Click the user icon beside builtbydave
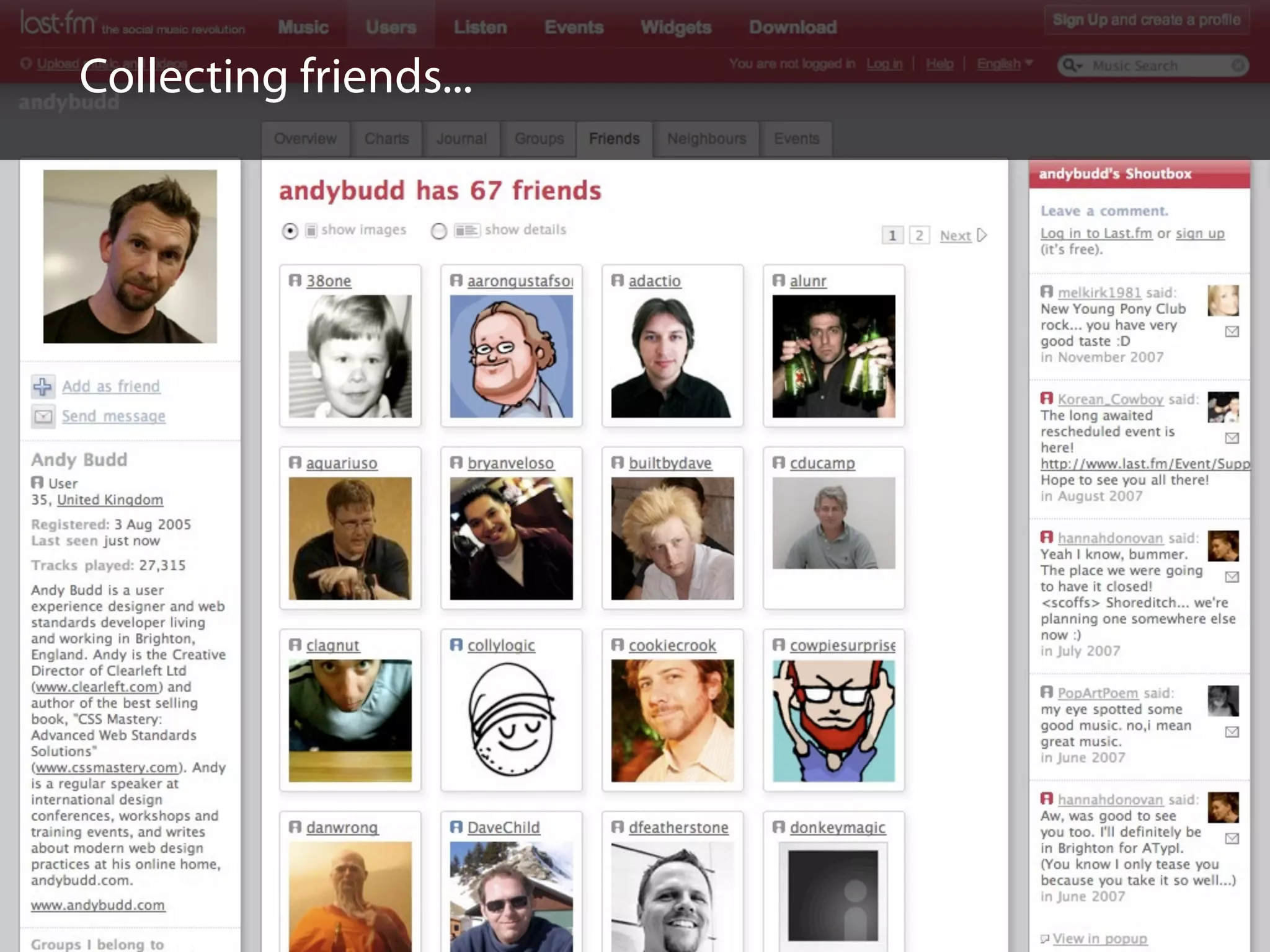The width and height of the screenshot is (1270, 952). (x=618, y=463)
